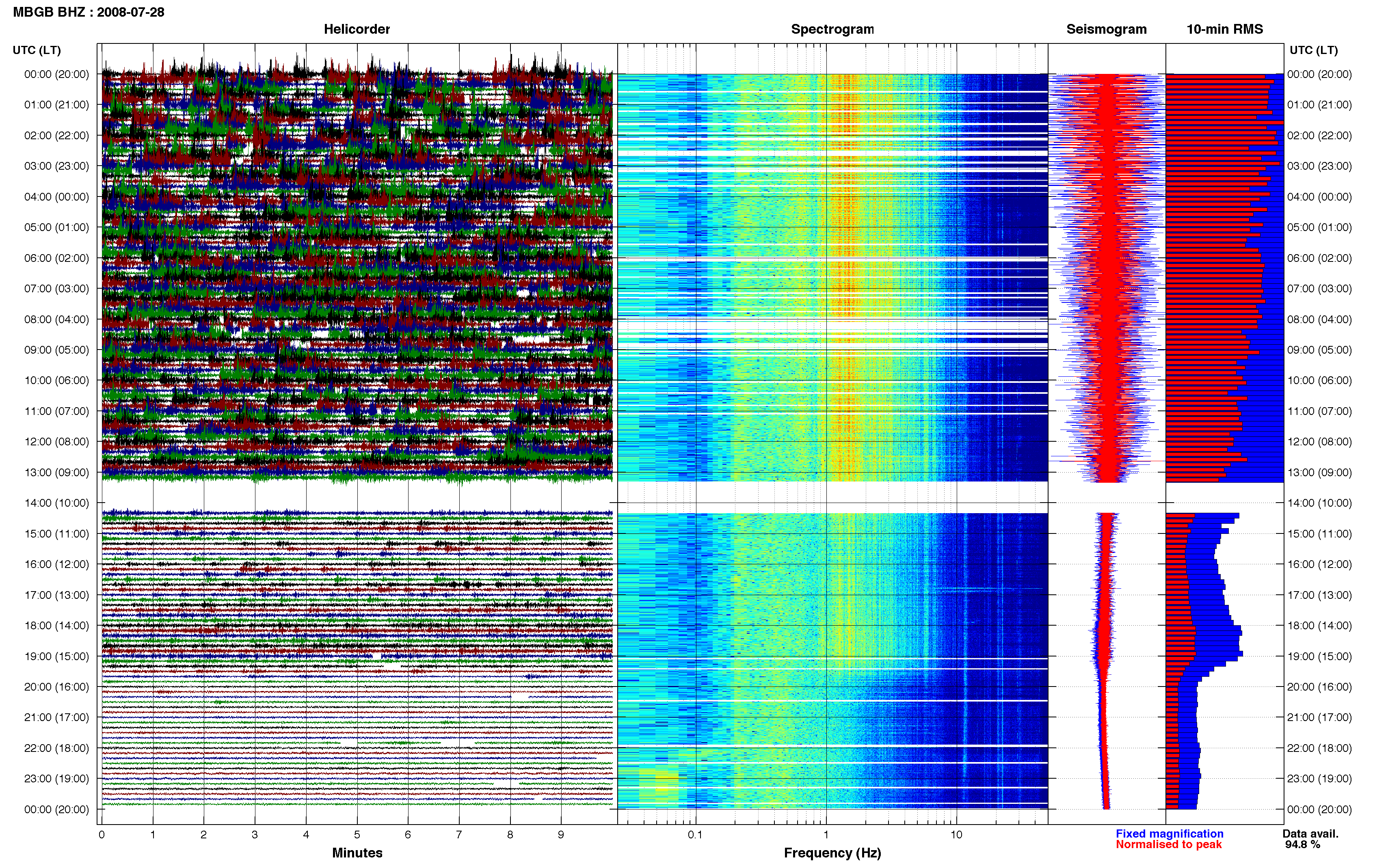The image size is (1388, 868).
Task: Select tick "8" on the Minutes axis
Action: pyautogui.click(x=510, y=835)
